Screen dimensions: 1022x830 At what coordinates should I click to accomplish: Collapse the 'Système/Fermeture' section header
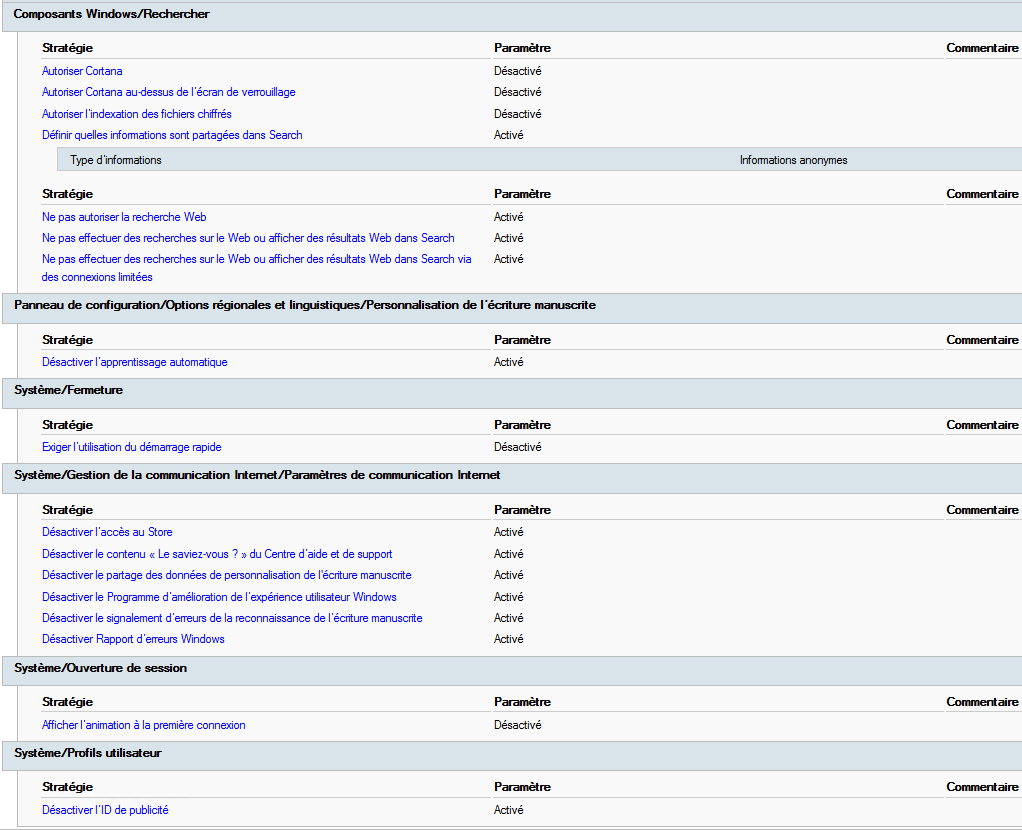(68, 390)
